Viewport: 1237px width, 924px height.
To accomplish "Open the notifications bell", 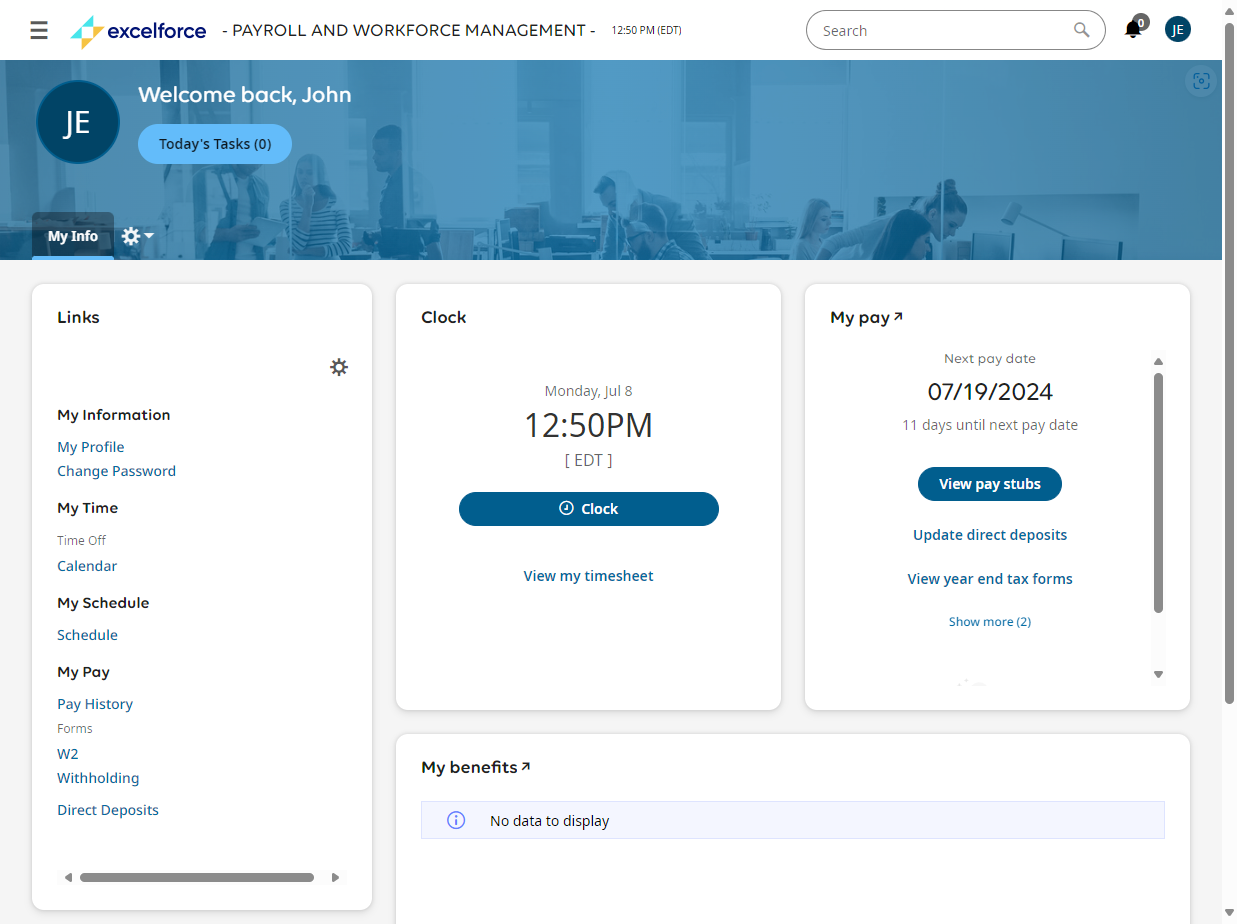I will point(1132,30).
